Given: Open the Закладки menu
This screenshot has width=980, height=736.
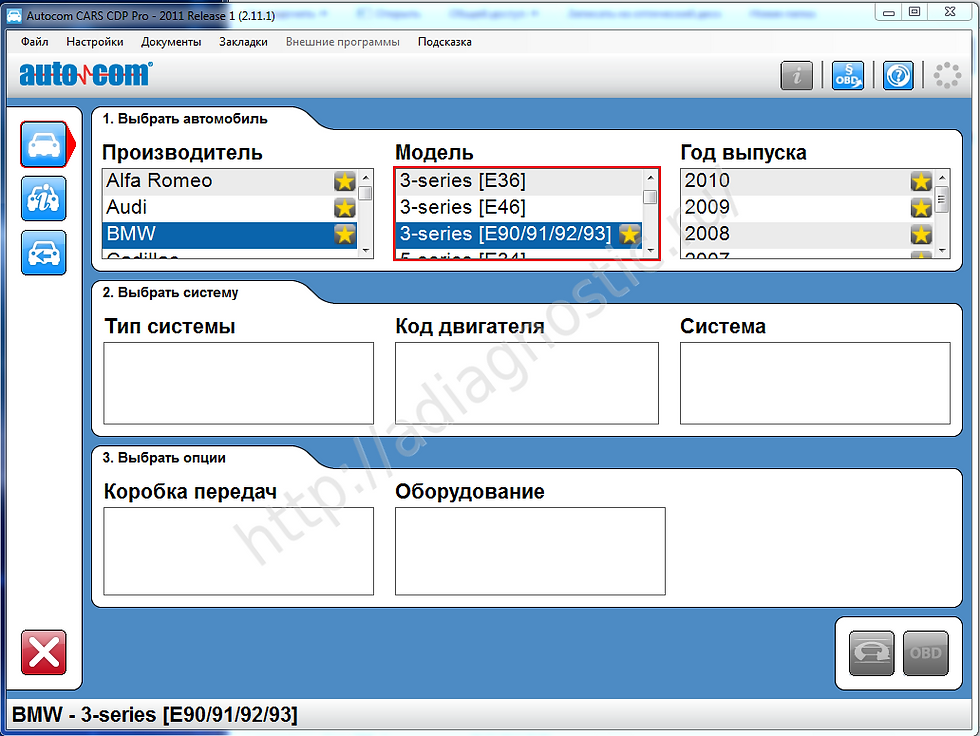Looking at the screenshot, I should 243,42.
